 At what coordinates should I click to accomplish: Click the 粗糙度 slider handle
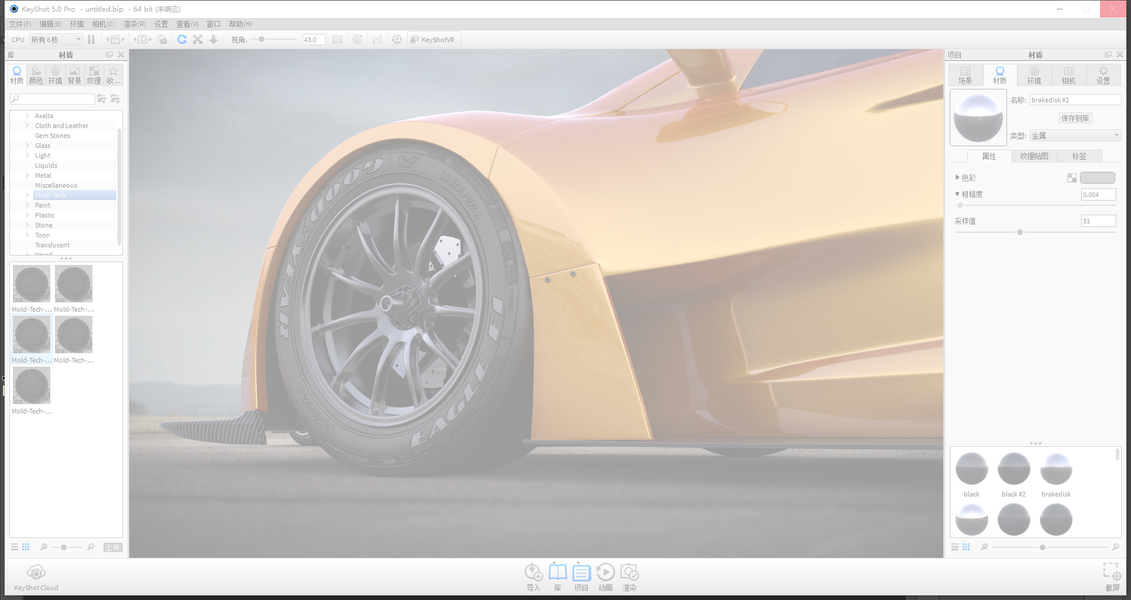pos(960,206)
